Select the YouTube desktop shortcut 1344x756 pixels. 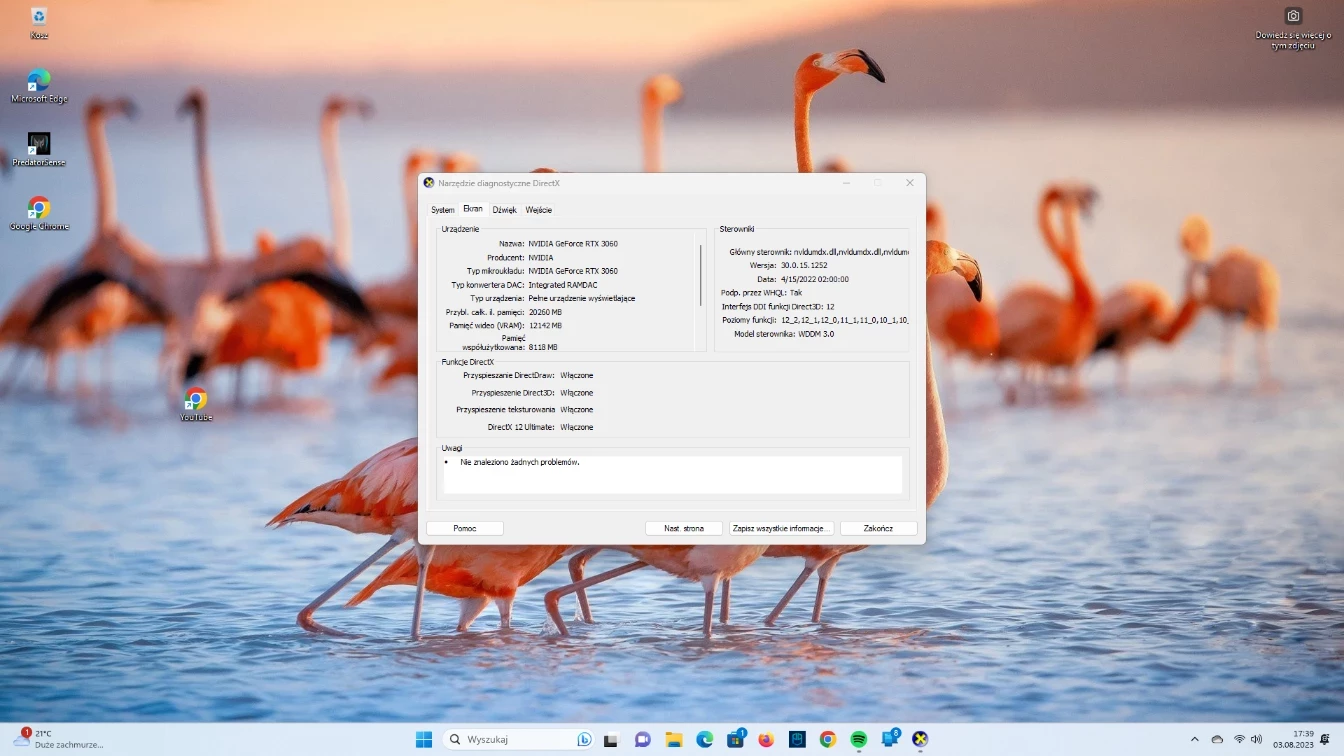[196, 405]
